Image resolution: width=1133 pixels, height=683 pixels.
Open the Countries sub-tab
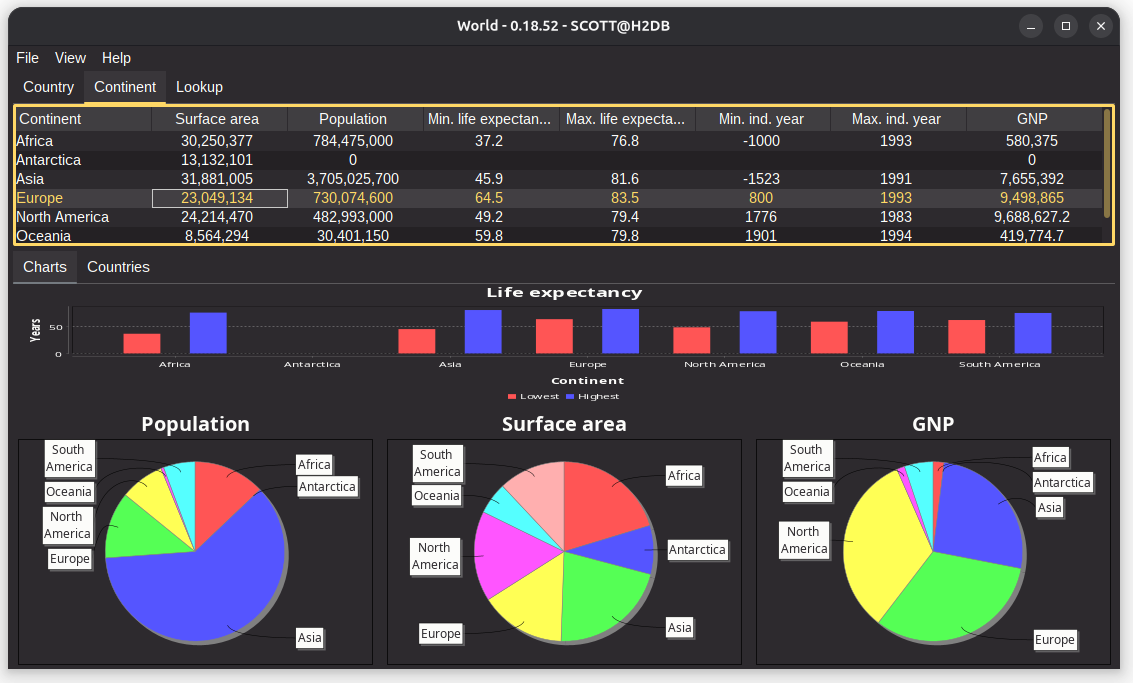(118, 267)
